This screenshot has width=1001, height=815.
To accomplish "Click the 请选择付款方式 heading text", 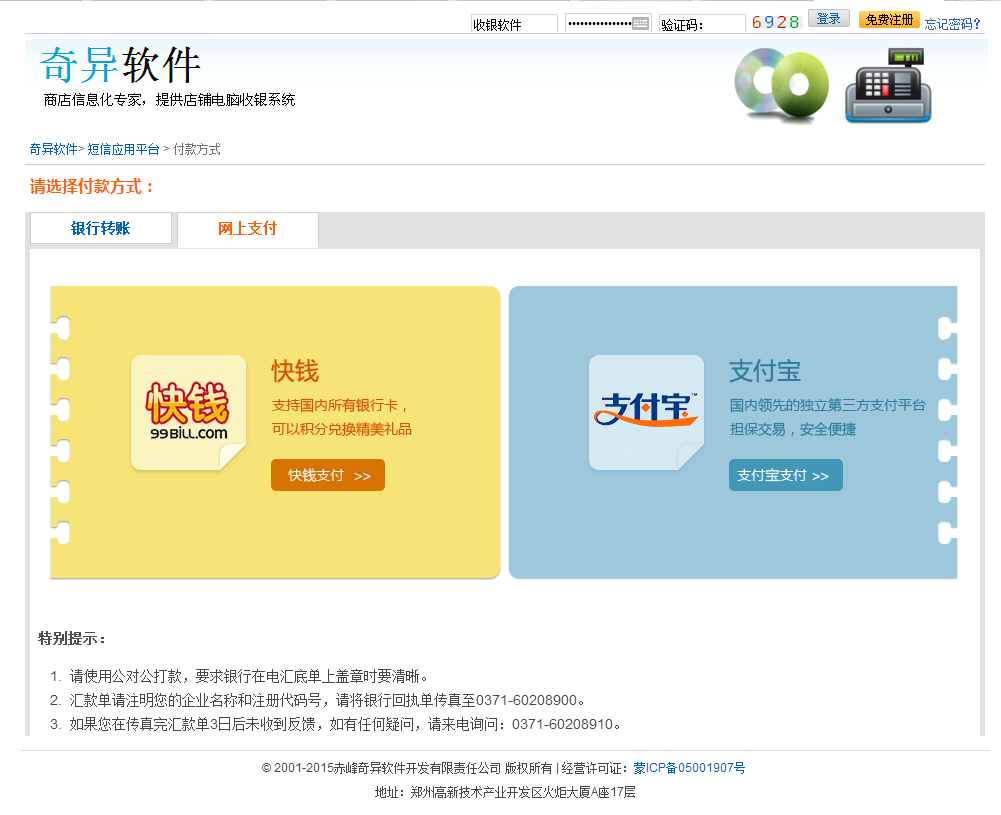I will (91, 186).
